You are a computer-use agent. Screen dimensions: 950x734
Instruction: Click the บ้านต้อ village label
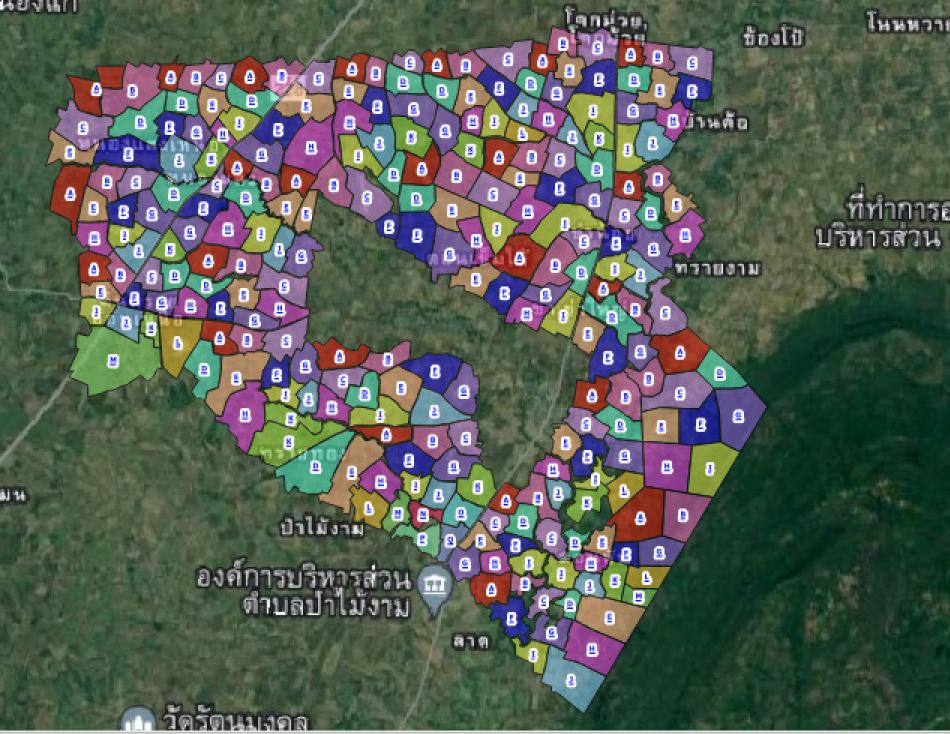pos(718,122)
